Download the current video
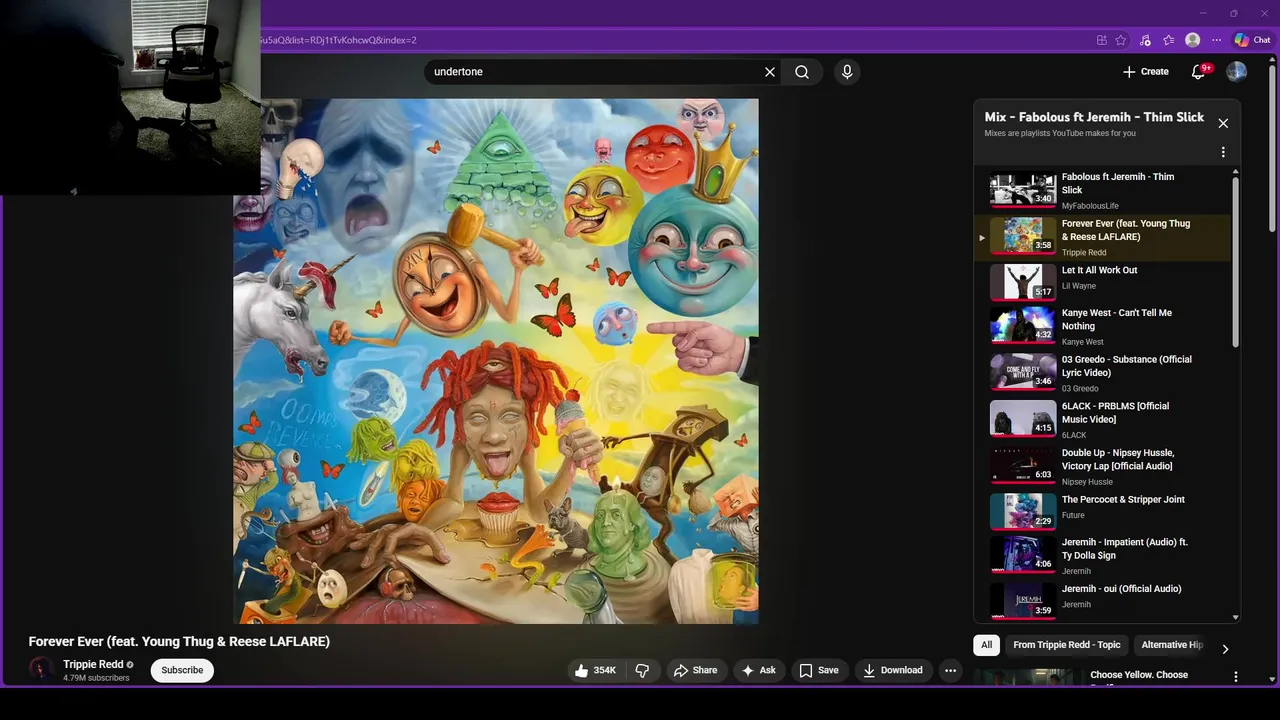The image size is (1280, 720). point(893,670)
